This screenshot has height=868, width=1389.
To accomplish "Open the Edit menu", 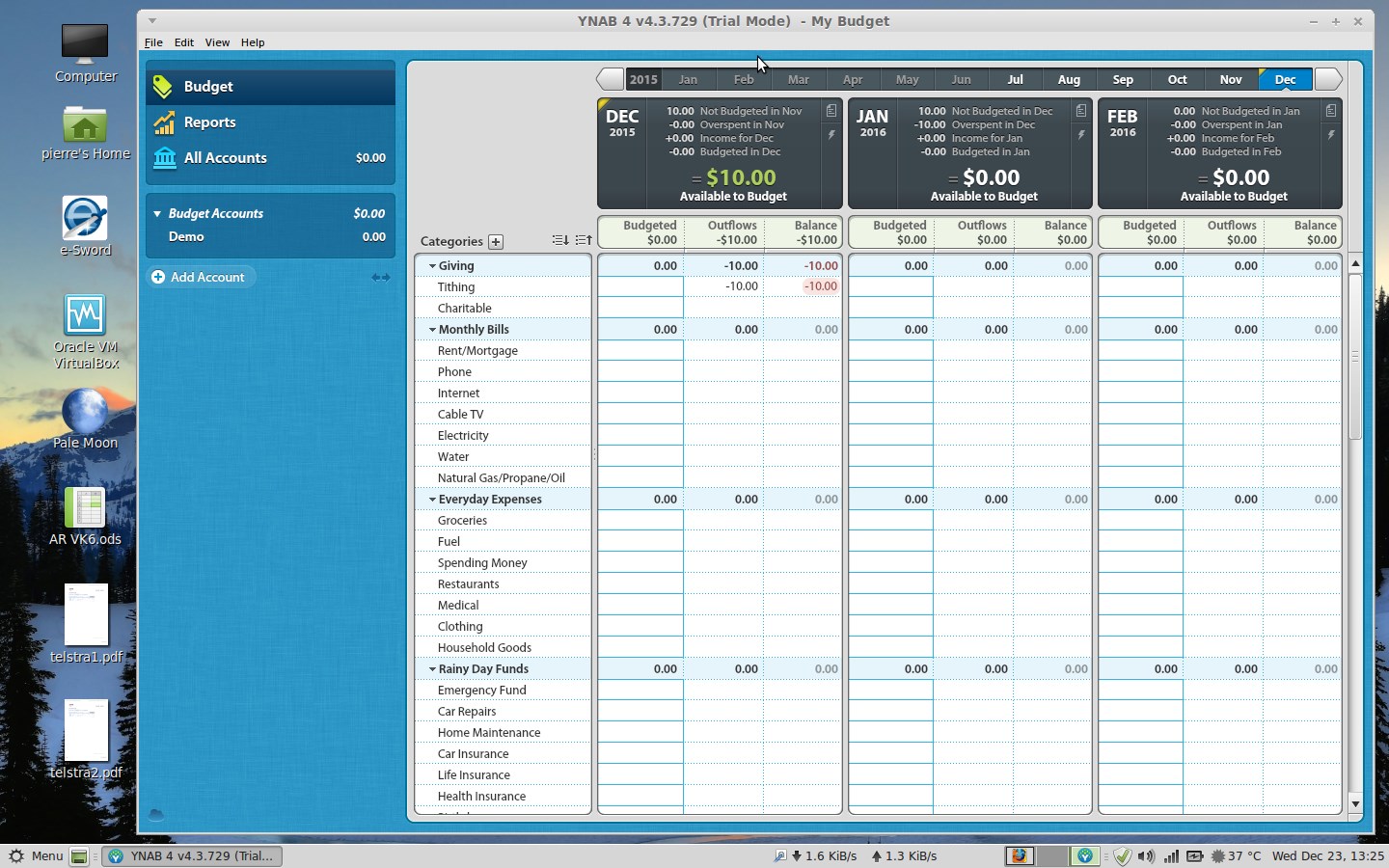I will pos(183,42).
